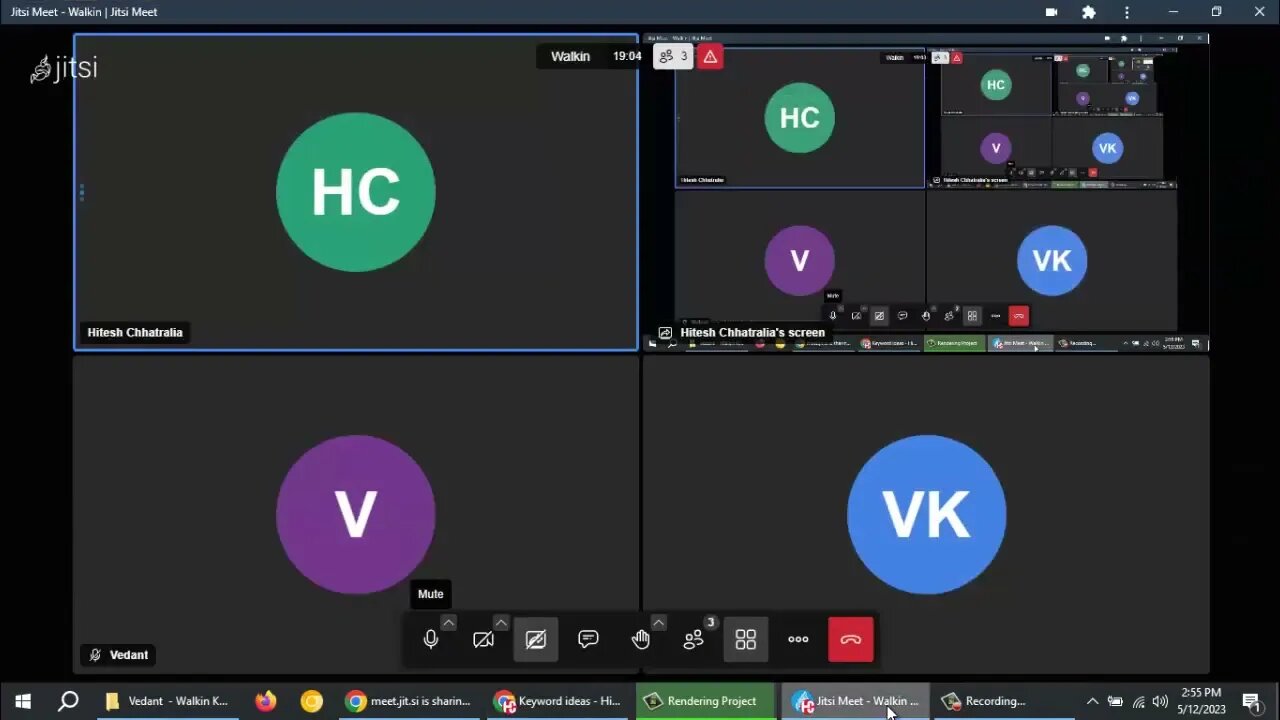Click the Hitesh Chhatralia name label
This screenshot has height=720, width=1280.
click(x=135, y=332)
